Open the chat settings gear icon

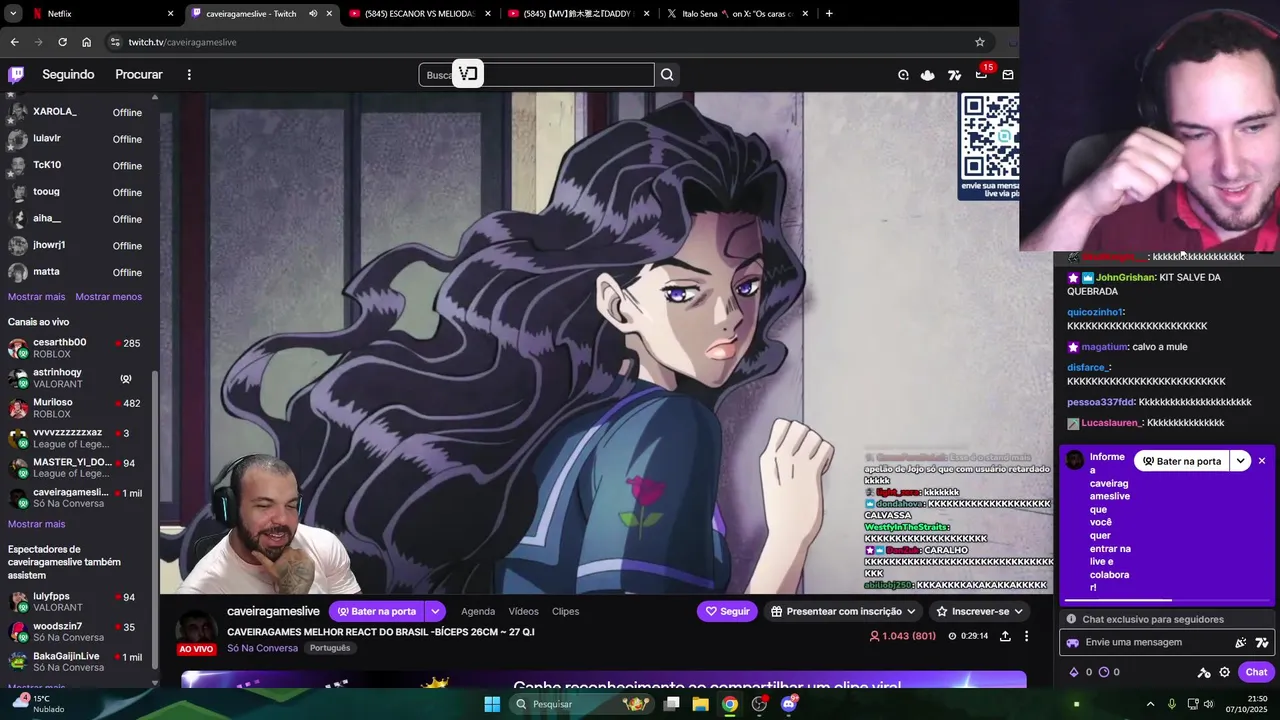pyautogui.click(x=1224, y=672)
